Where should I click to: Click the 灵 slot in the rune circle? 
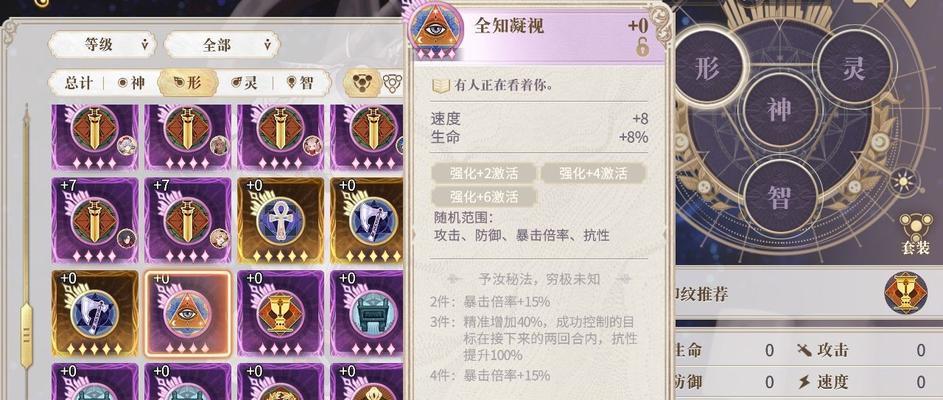(854, 67)
